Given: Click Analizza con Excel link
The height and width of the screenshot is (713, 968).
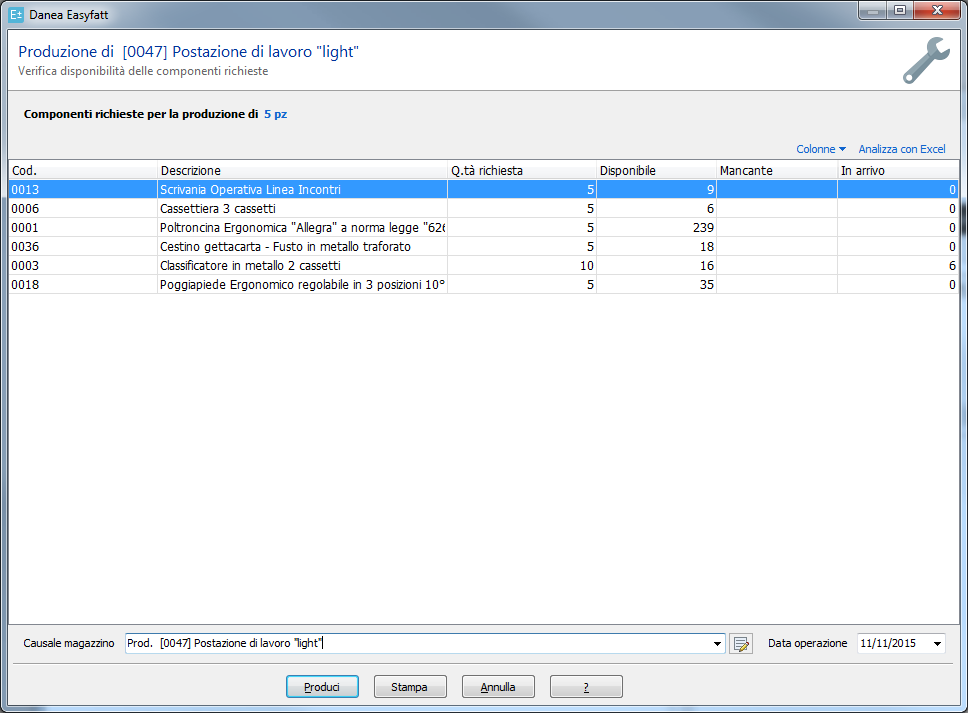Looking at the screenshot, I should tap(901, 149).
